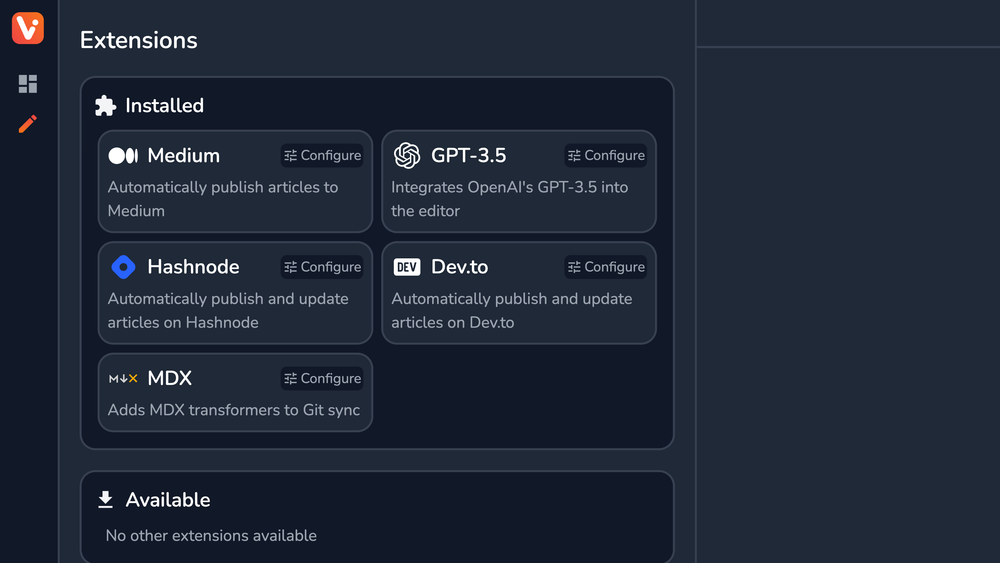This screenshot has width=1000, height=563.
Task: Click the Available section heading
Action: (168, 500)
